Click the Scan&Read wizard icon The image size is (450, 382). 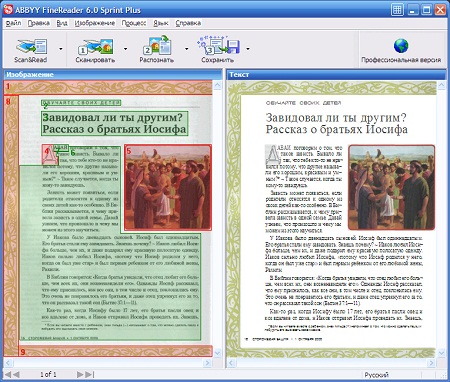pos(31,47)
